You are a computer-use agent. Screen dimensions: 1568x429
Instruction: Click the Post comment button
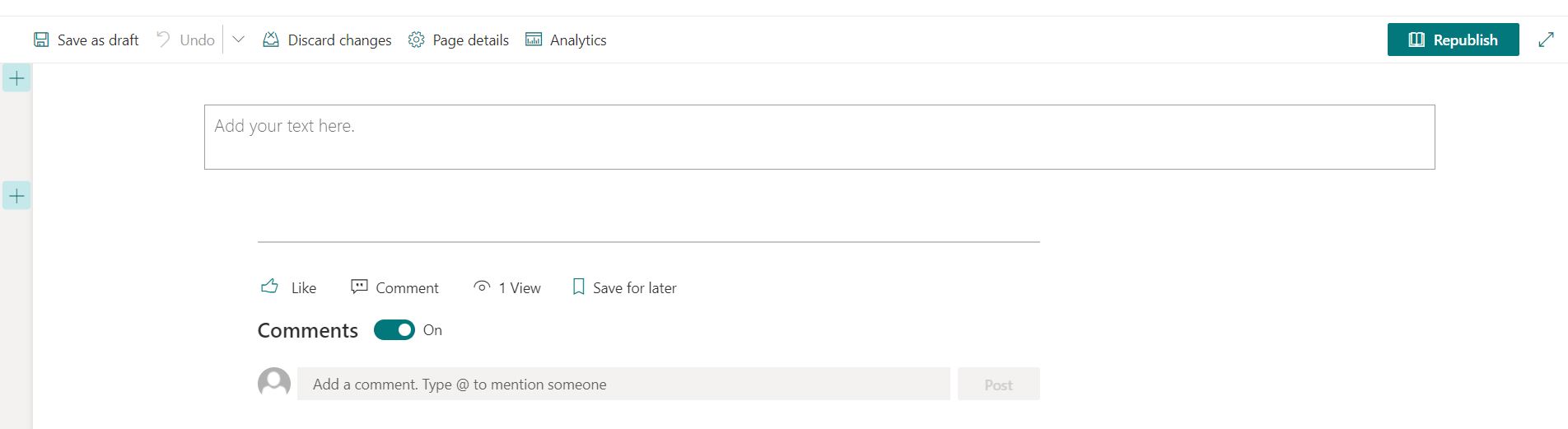coord(999,384)
